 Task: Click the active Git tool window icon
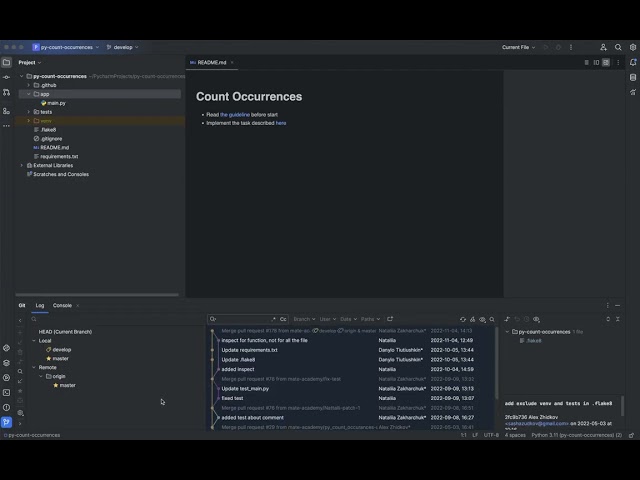click(7, 422)
